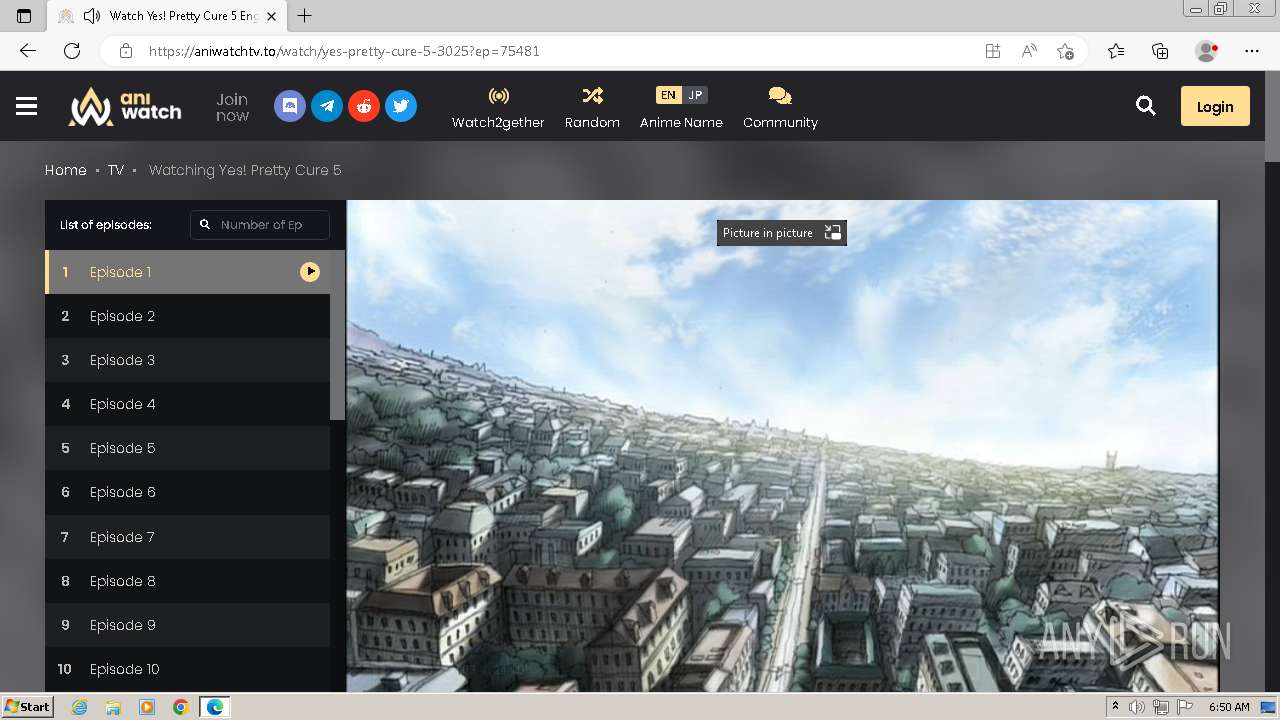Viewport: 1280px width, 720px height.
Task: Select Episode 6 in the list
Action: (187, 492)
